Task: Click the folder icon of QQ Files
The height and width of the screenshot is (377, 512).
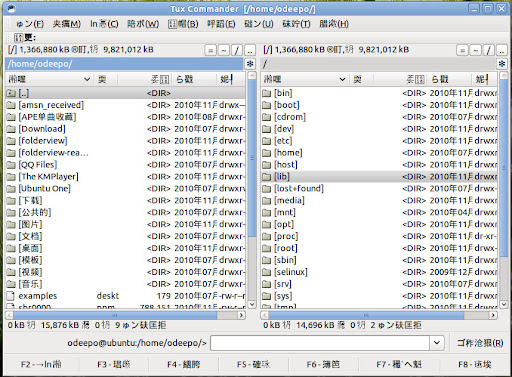Action: point(11,165)
